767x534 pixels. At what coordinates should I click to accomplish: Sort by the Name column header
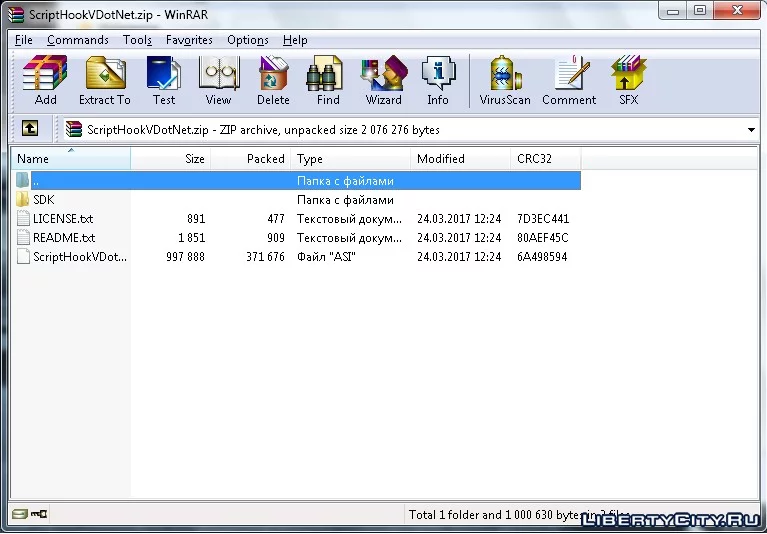click(71, 158)
